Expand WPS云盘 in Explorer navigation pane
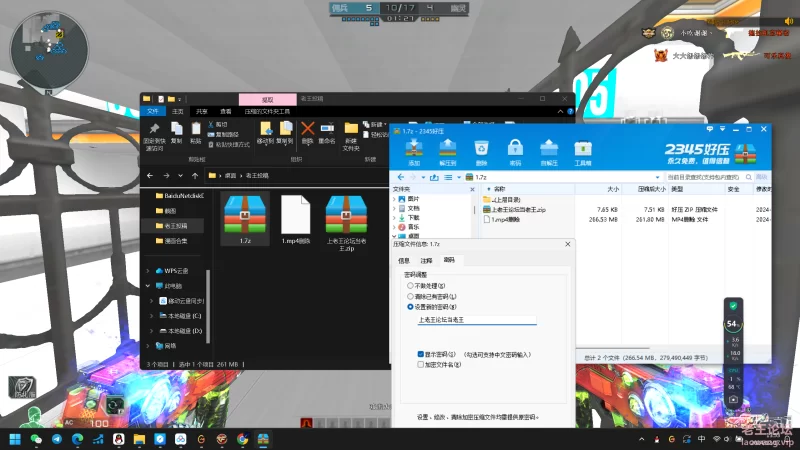The image size is (800, 450). pyautogui.click(x=148, y=271)
